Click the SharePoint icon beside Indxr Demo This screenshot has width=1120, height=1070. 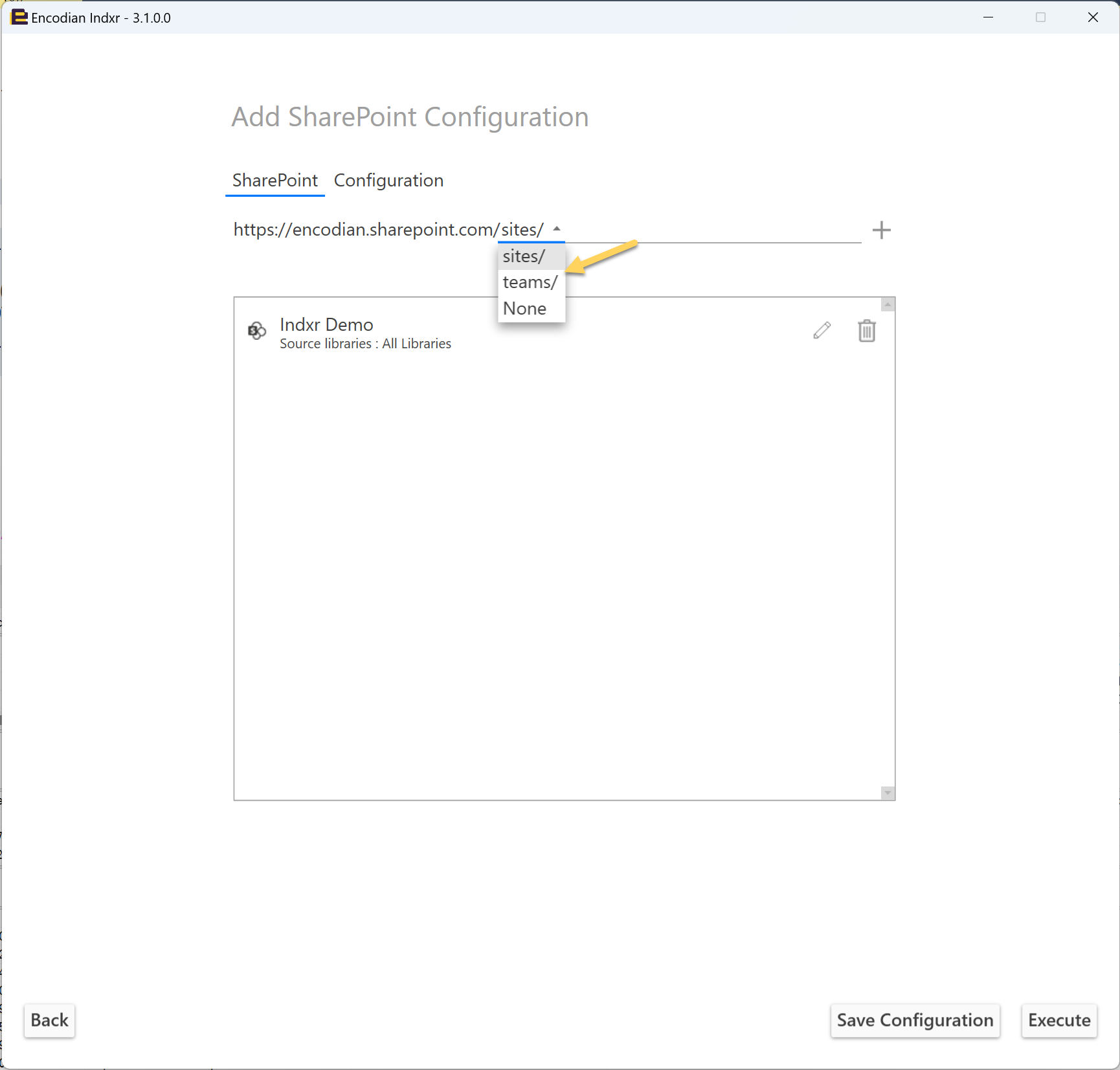(x=257, y=331)
